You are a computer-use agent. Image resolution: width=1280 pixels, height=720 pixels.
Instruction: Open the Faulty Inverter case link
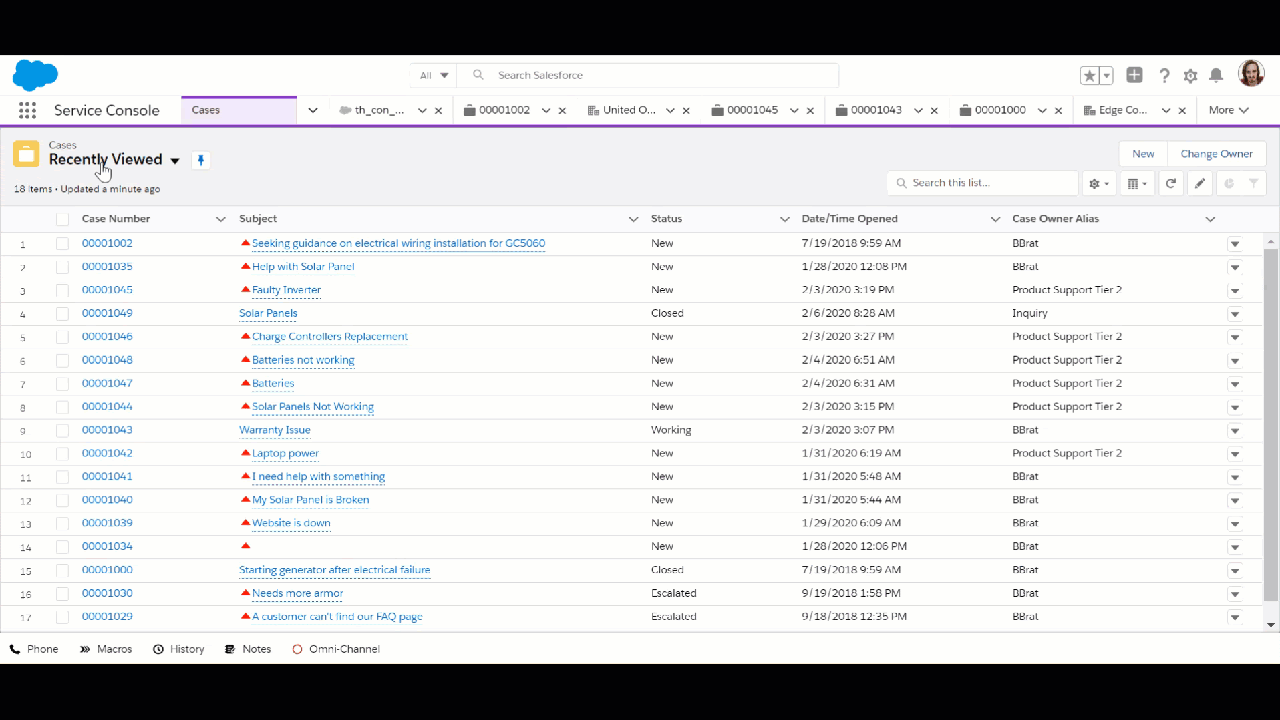286,290
